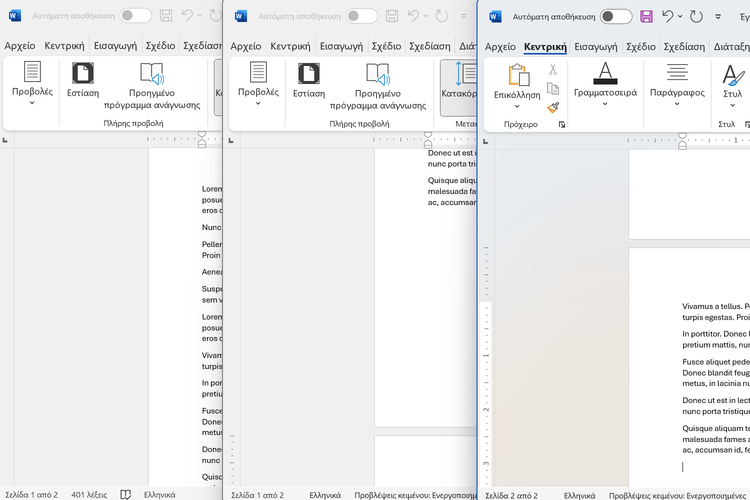This screenshot has height=500, width=750.
Task: Click 'Σελίδα 2 από 2' in the right status bar
Action: [x=511, y=496]
